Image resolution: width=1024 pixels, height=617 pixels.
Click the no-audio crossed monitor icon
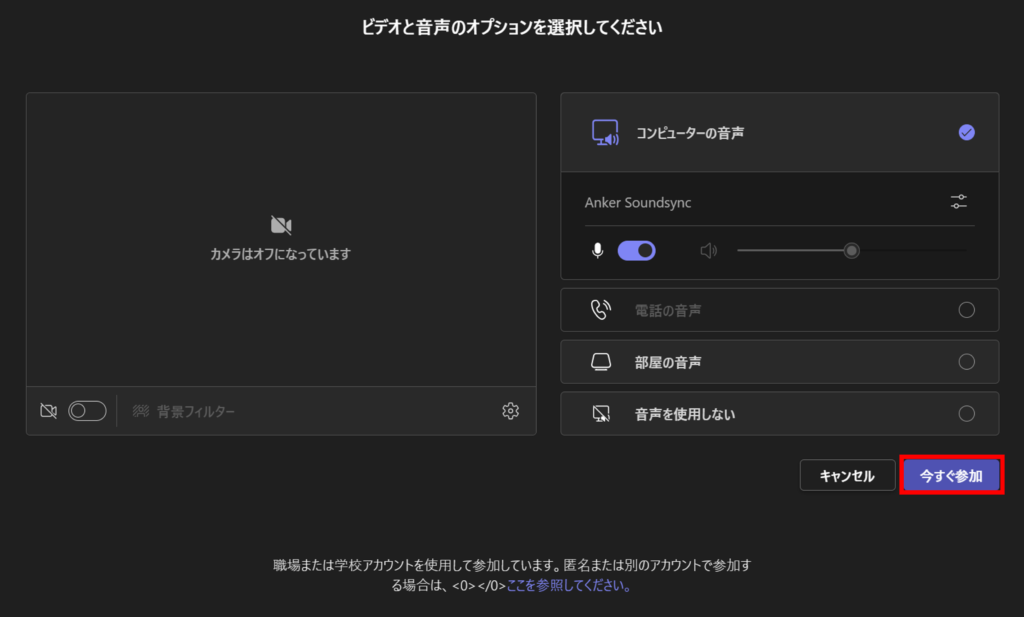(x=601, y=413)
